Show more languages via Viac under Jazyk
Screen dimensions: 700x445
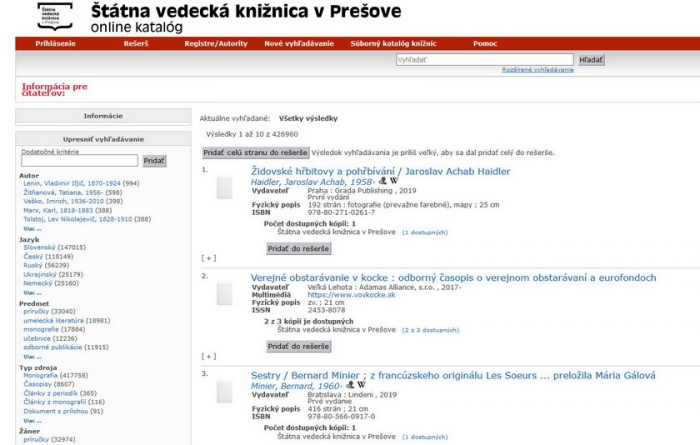point(32,293)
